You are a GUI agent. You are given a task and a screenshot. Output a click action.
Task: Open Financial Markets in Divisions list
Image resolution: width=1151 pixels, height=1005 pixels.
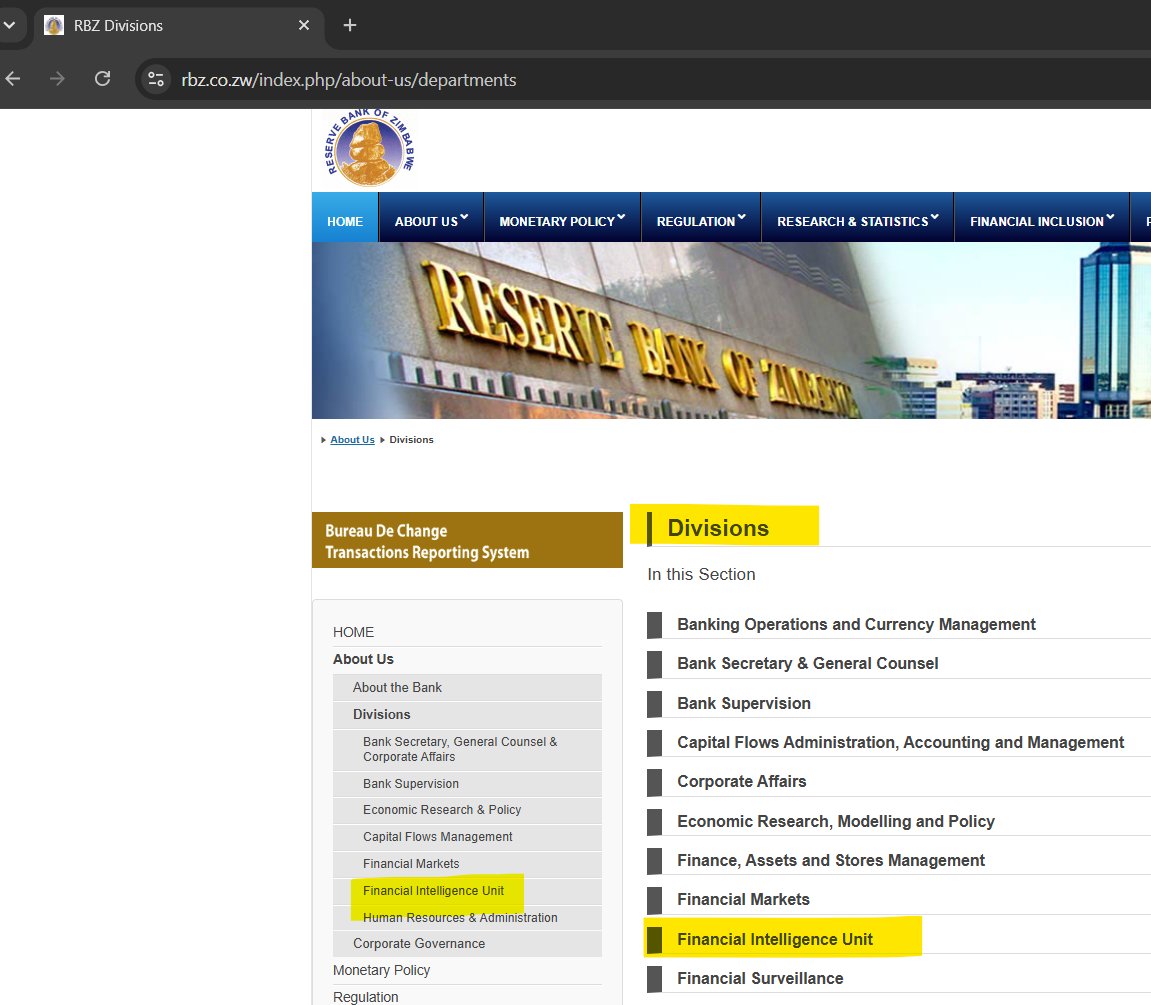point(743,899)
